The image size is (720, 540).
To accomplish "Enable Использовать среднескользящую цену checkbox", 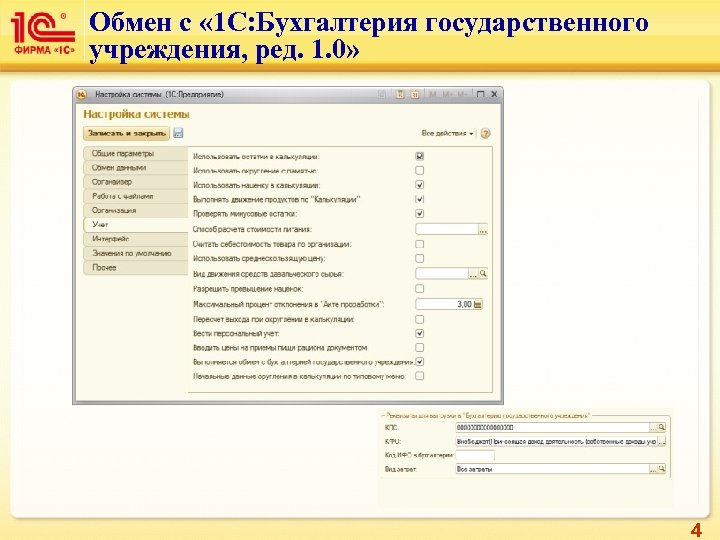I will point(420,259).
